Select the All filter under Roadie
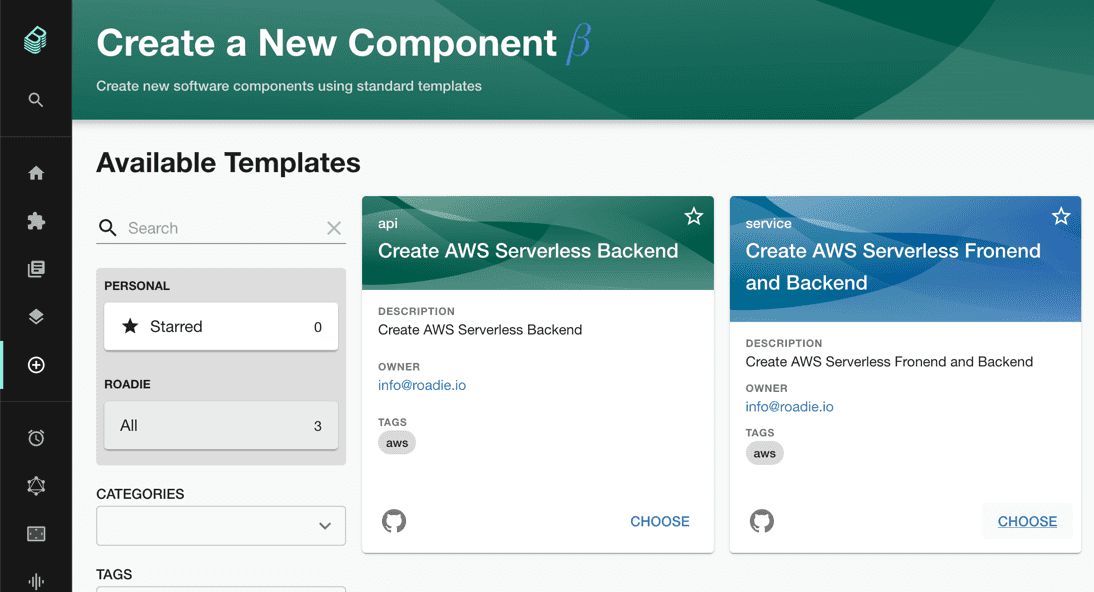 (221, 425)
